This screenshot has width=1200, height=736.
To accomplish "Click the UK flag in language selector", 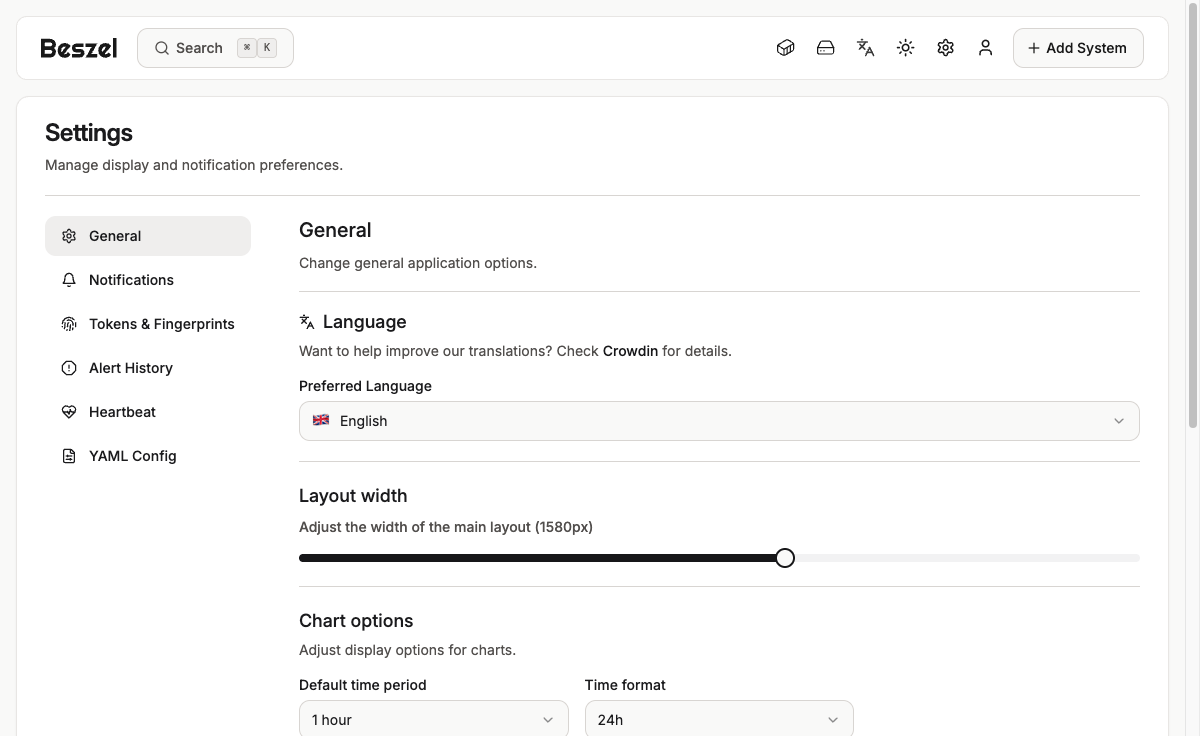I will coord(321,420).
